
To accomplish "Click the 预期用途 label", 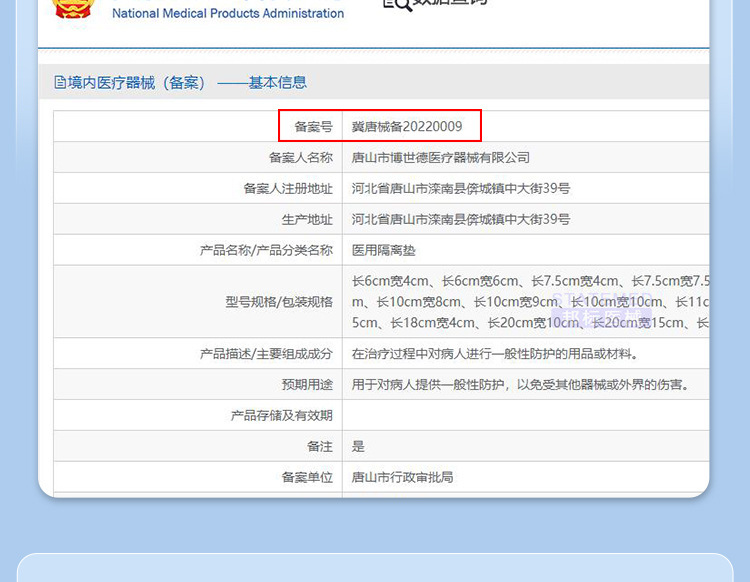I will pos(307,384).
